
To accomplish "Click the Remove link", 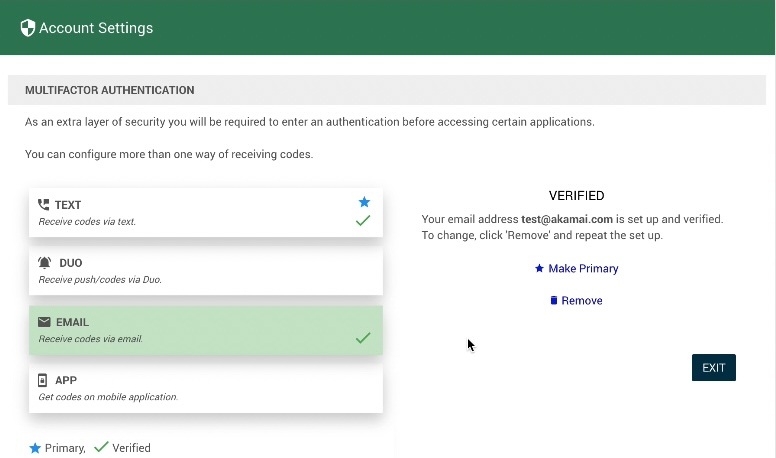I will 582,300.
